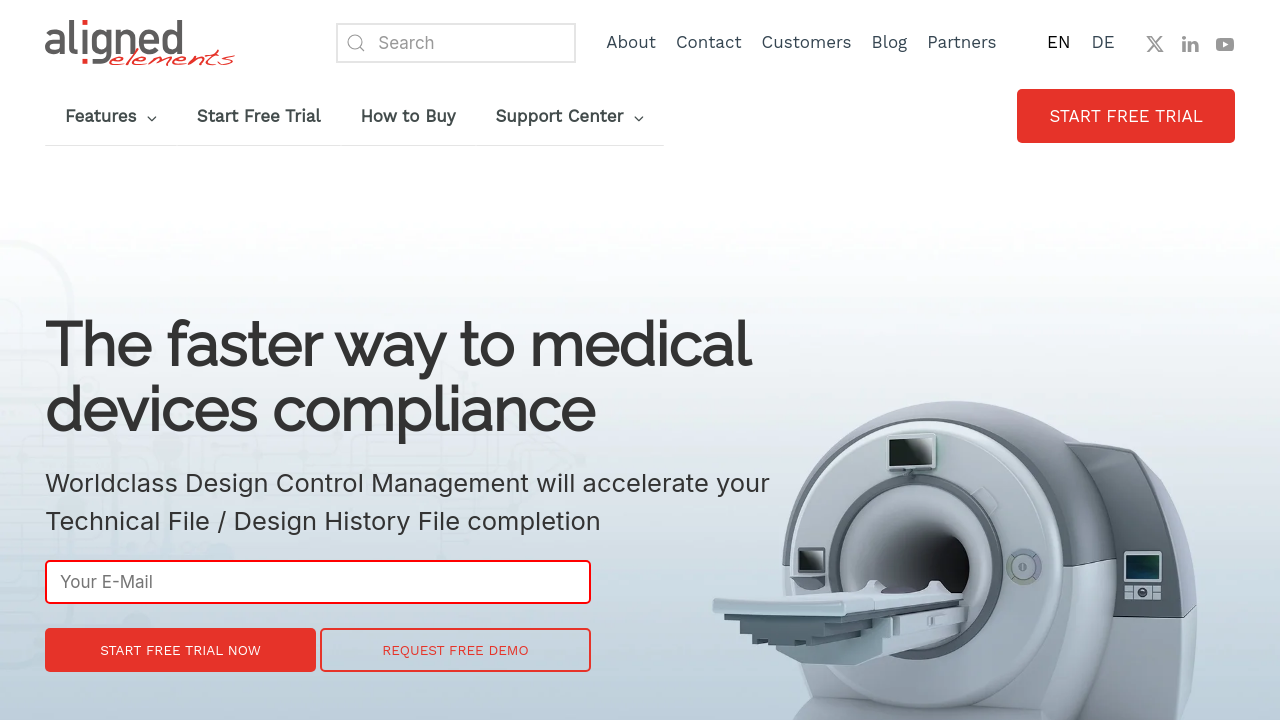Focus the Your E-Mail input field
Screen dimensions: 1280x720
tap(318, 582)
